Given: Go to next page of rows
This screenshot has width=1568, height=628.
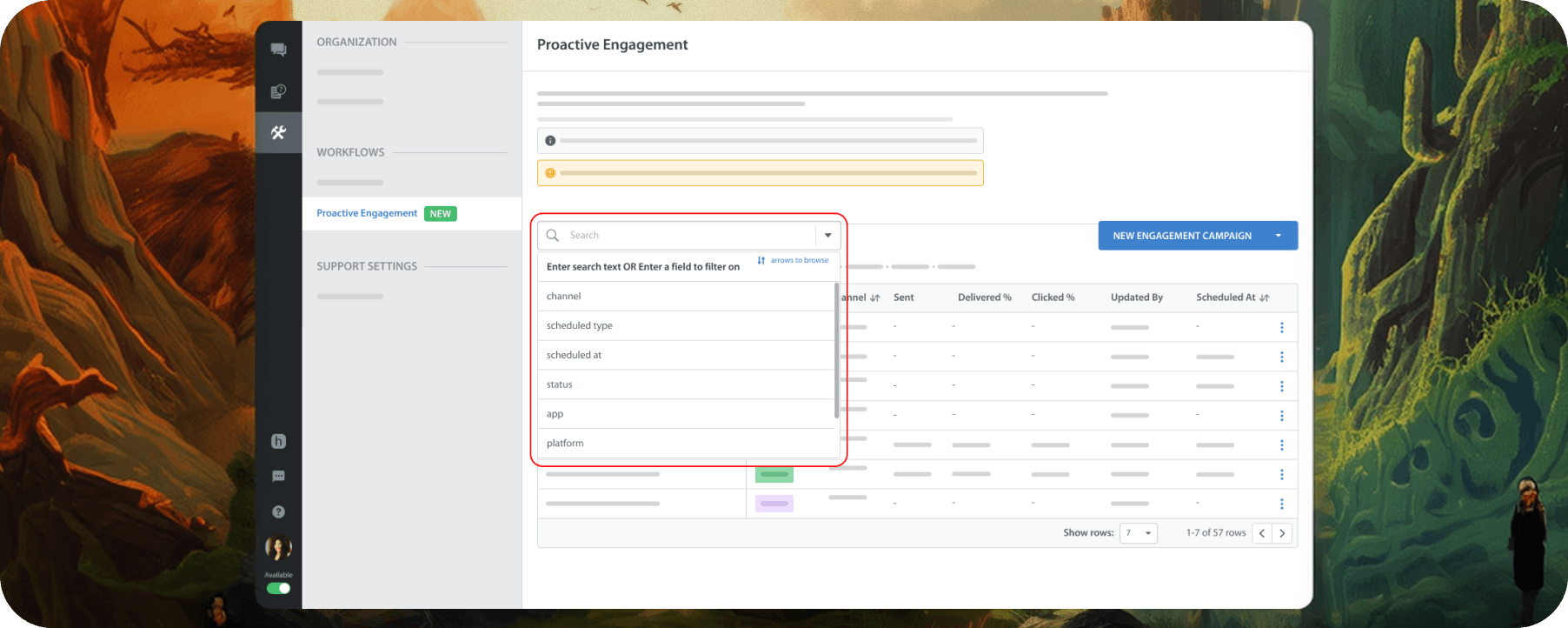Looking at the screenshot, I should tap(1282, 533).
